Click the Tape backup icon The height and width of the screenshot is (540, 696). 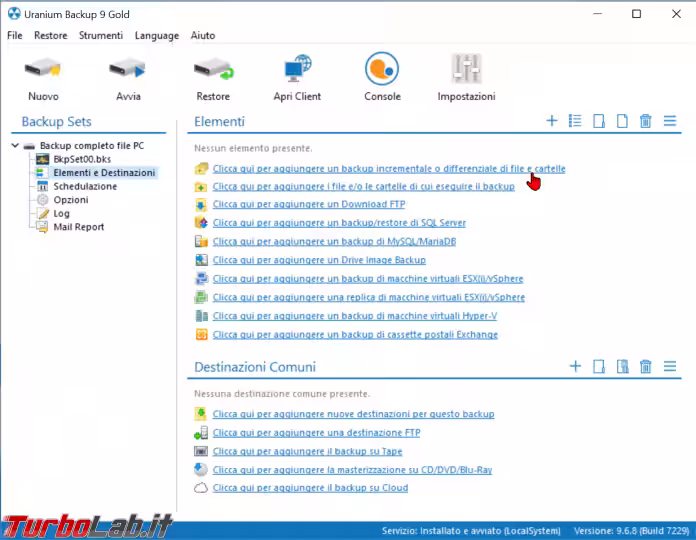pyautogui.click(x=201, y=451)
